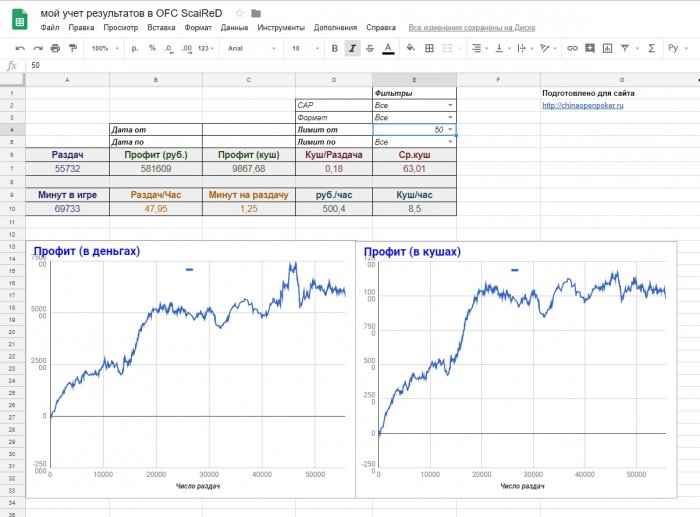Toggle strikethrough formatting
Screen dimensions: 700x517
370,47
